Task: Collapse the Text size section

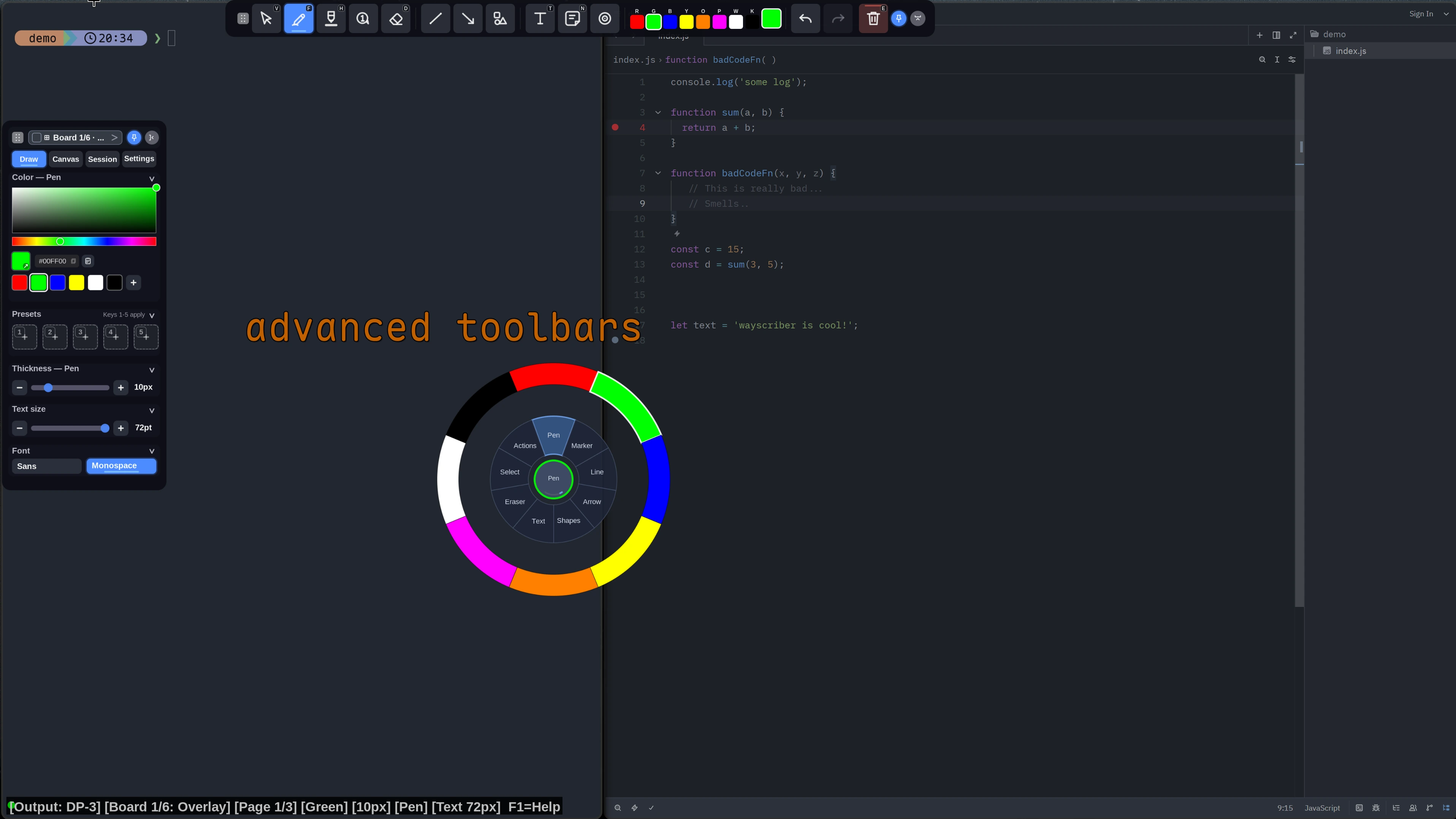Action: 152,410
